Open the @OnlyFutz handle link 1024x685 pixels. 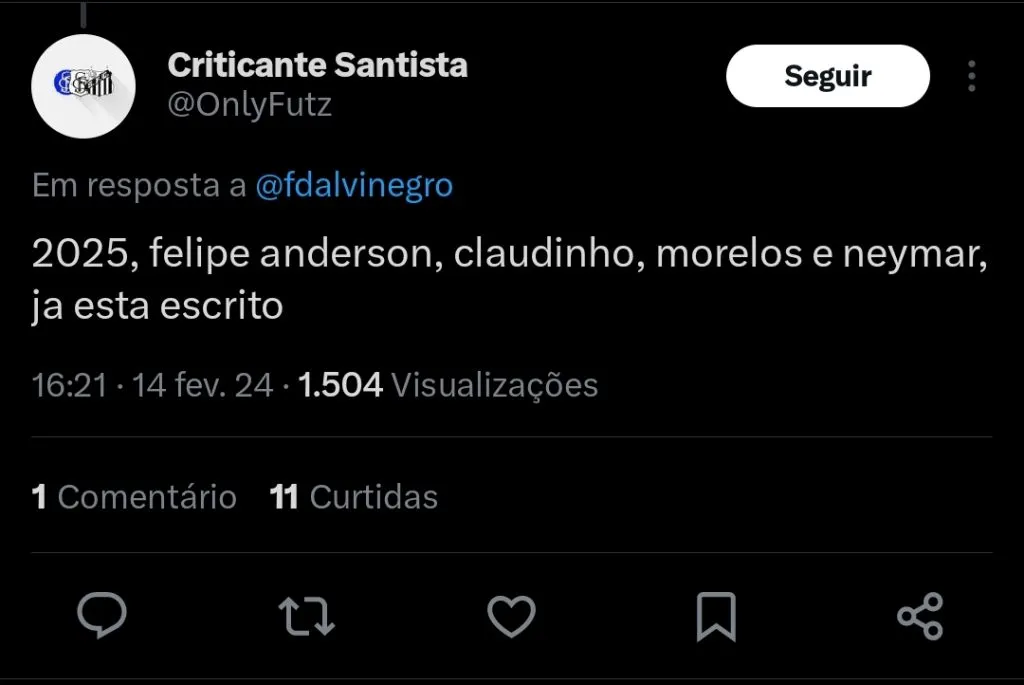click(x=249, y=105)
